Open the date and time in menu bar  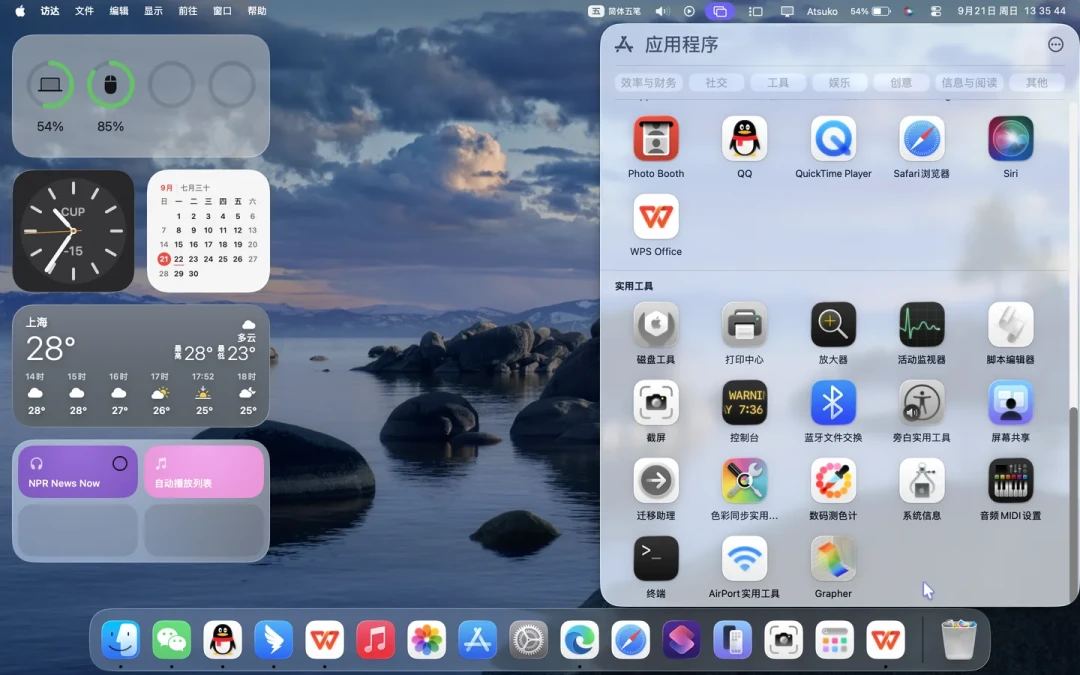pyautogui.click(x=1012, y=11)
